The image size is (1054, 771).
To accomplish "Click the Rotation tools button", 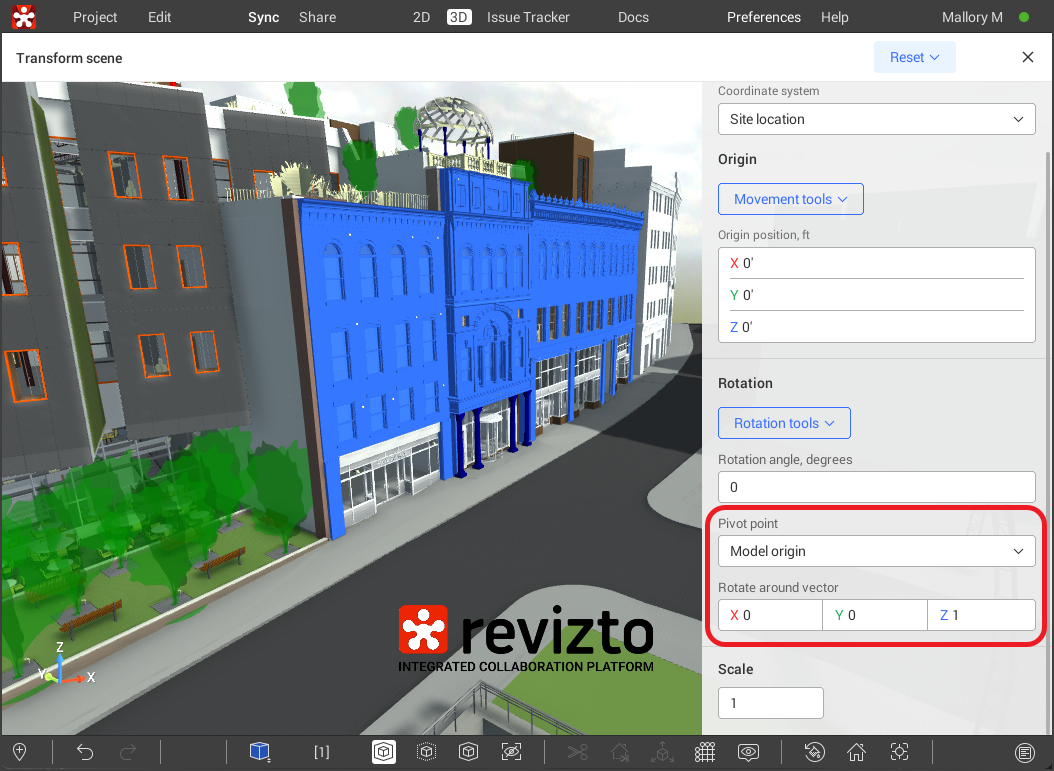I will pyautogui.click(x=784, y=423).
